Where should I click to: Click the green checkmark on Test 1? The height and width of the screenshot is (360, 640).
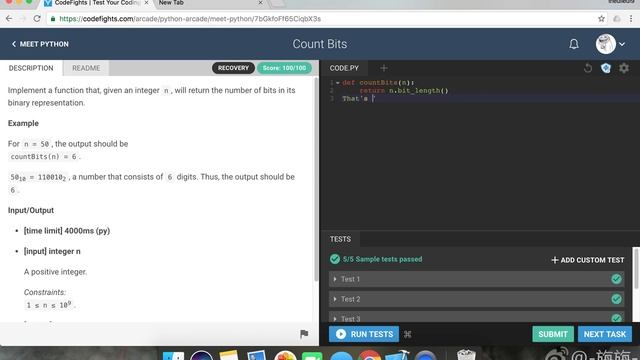tap(616, 279)
